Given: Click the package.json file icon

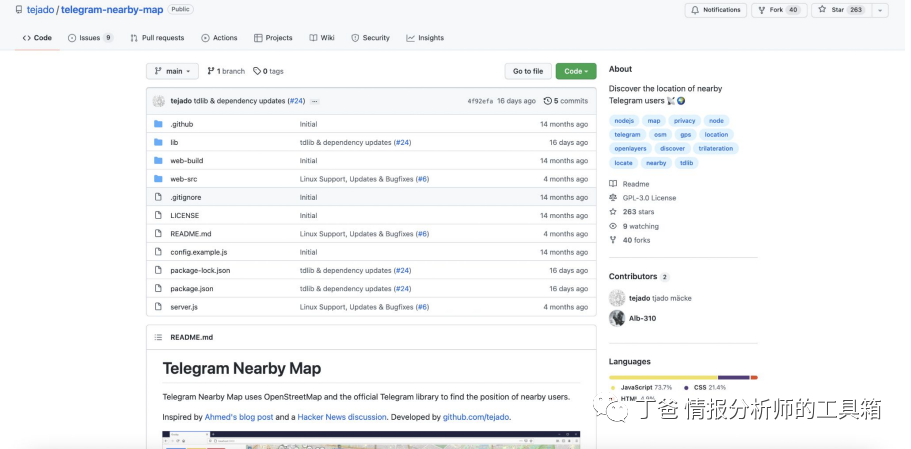Looking at the screenshot, I should (158, 289).
